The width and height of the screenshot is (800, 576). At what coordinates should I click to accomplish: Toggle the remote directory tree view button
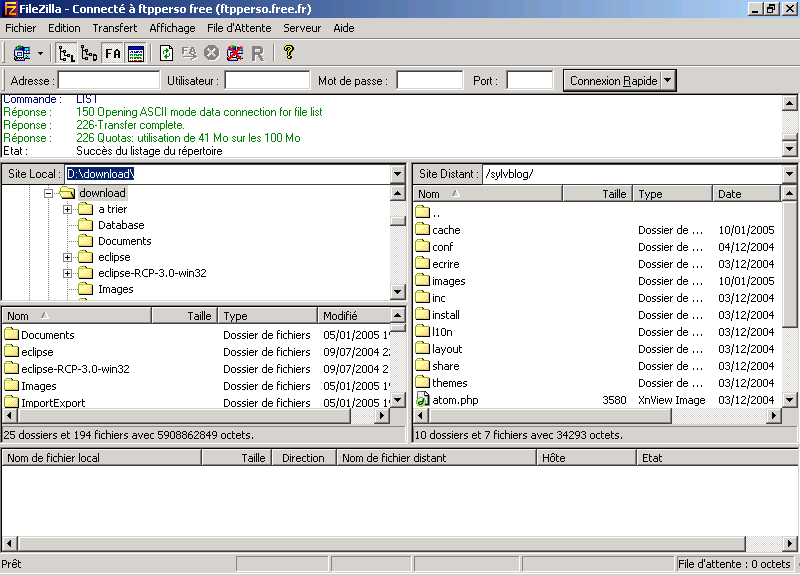(89, 53)
